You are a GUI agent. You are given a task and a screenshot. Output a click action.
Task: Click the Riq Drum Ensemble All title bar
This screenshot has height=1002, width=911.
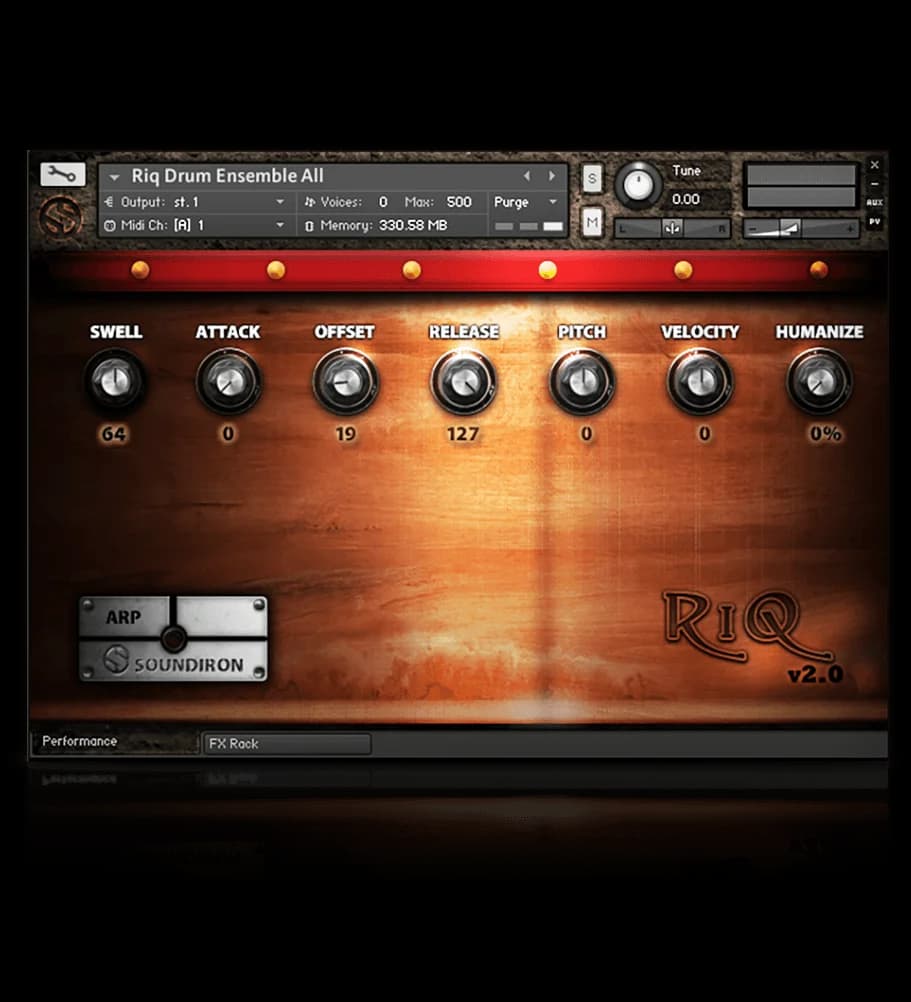[230, 176]
